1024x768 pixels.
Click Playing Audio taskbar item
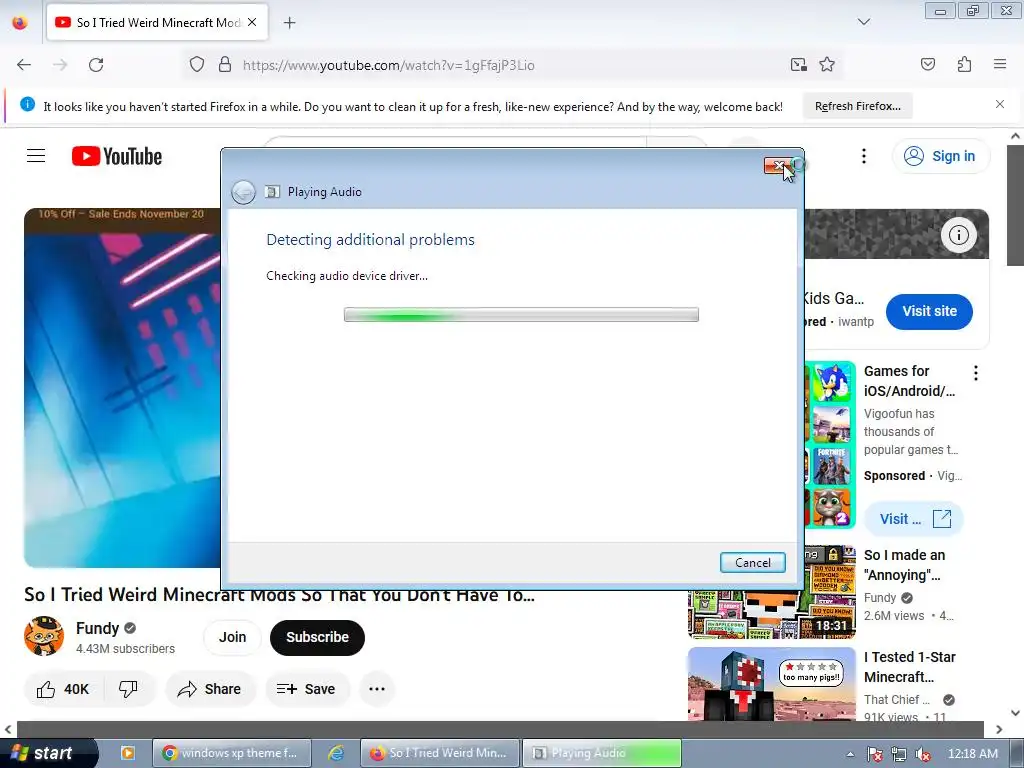[x=601, y=753]
